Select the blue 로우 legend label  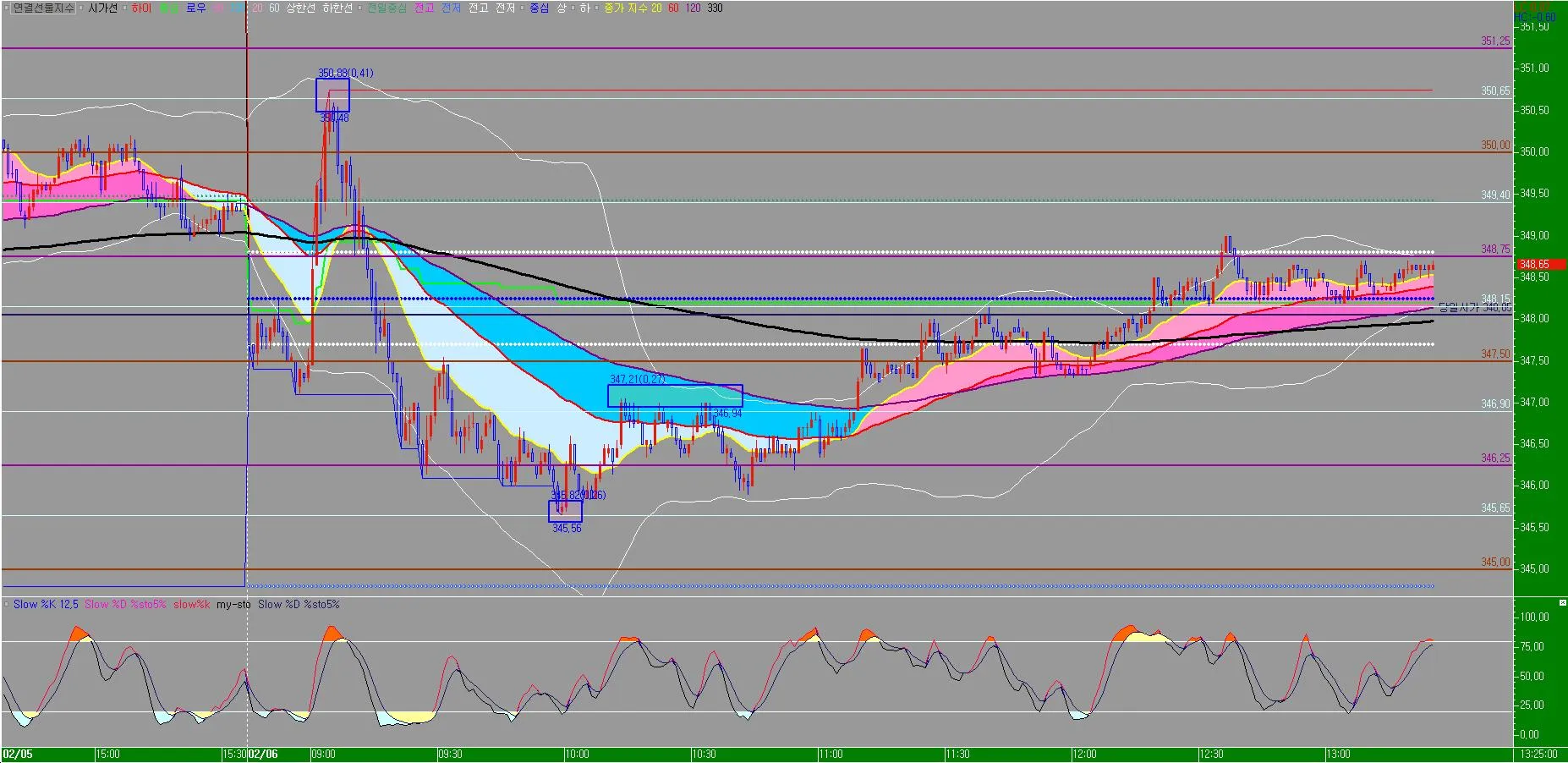click(196, 8)
